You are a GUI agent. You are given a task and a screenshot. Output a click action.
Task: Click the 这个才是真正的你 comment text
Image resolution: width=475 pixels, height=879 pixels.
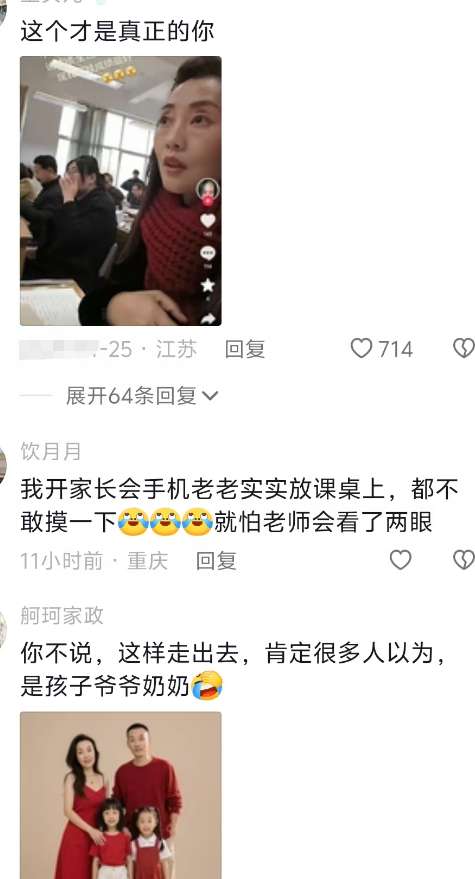117,31
